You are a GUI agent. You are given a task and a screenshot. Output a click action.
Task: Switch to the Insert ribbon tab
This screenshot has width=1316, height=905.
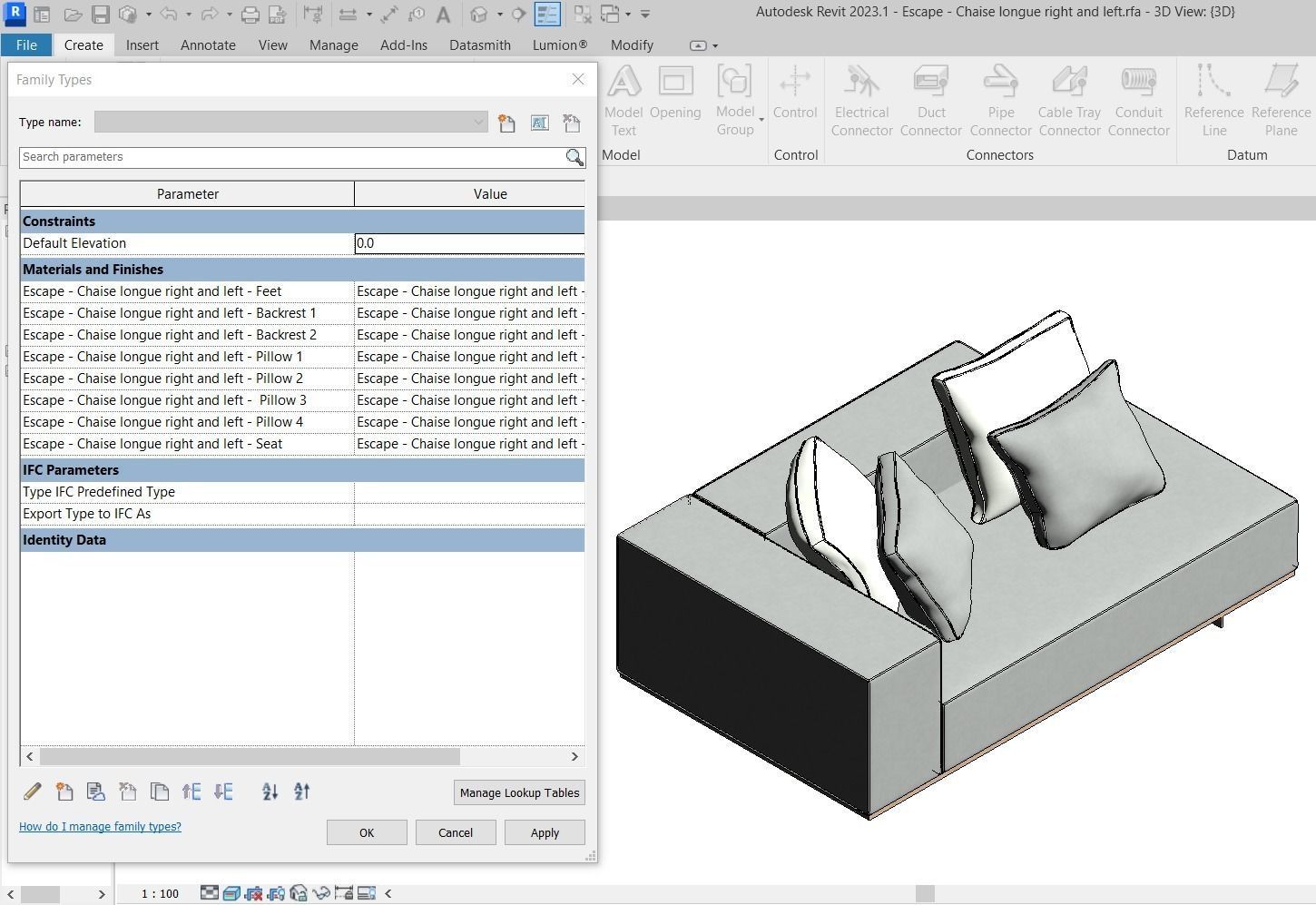tap(142, 45)
